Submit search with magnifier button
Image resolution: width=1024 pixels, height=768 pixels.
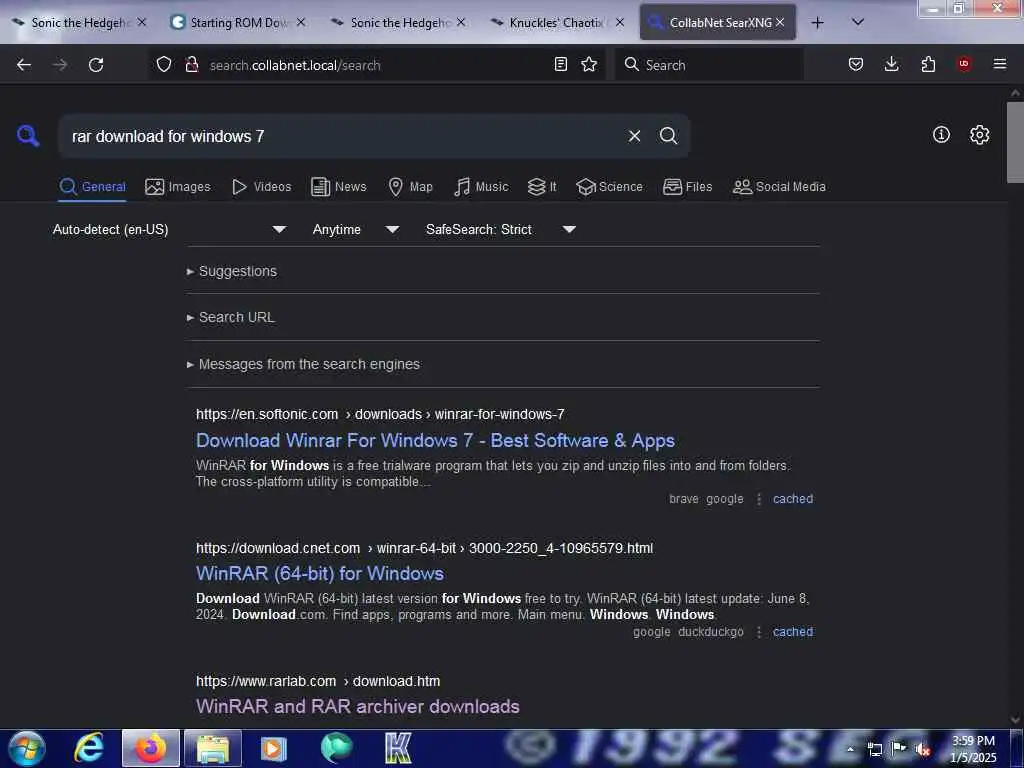668,136
